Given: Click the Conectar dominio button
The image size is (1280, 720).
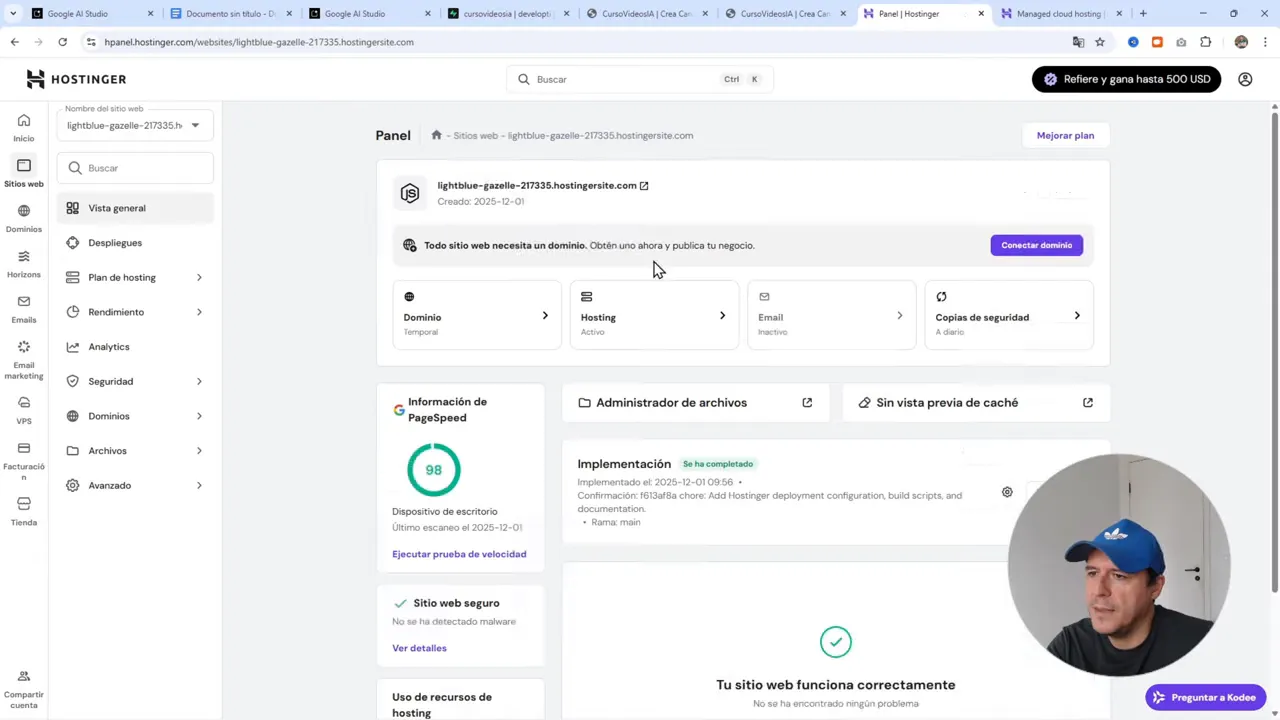Looking at the screenshot, I should (x=1036, y=245).
